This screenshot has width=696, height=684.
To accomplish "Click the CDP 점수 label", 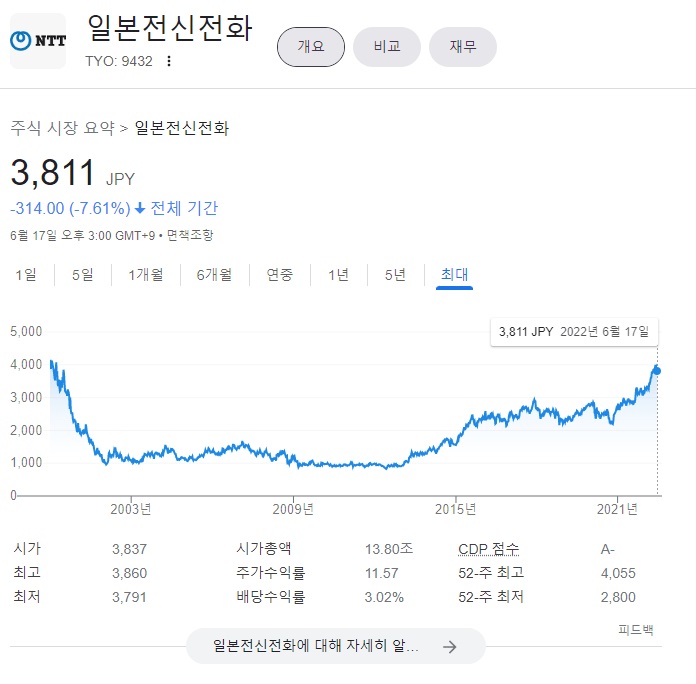I will coord(488,549).
